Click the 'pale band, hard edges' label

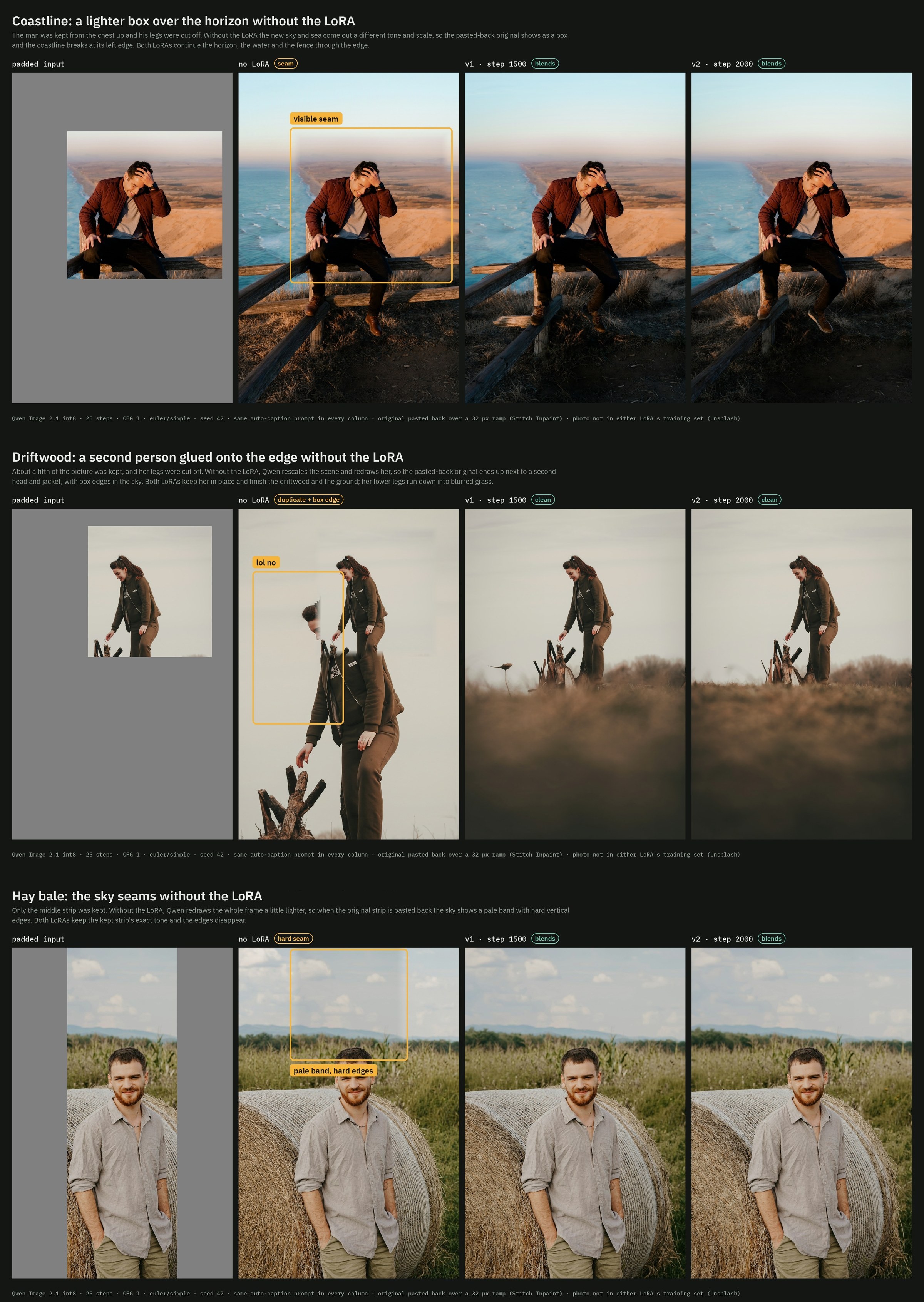click(333, 1071)
